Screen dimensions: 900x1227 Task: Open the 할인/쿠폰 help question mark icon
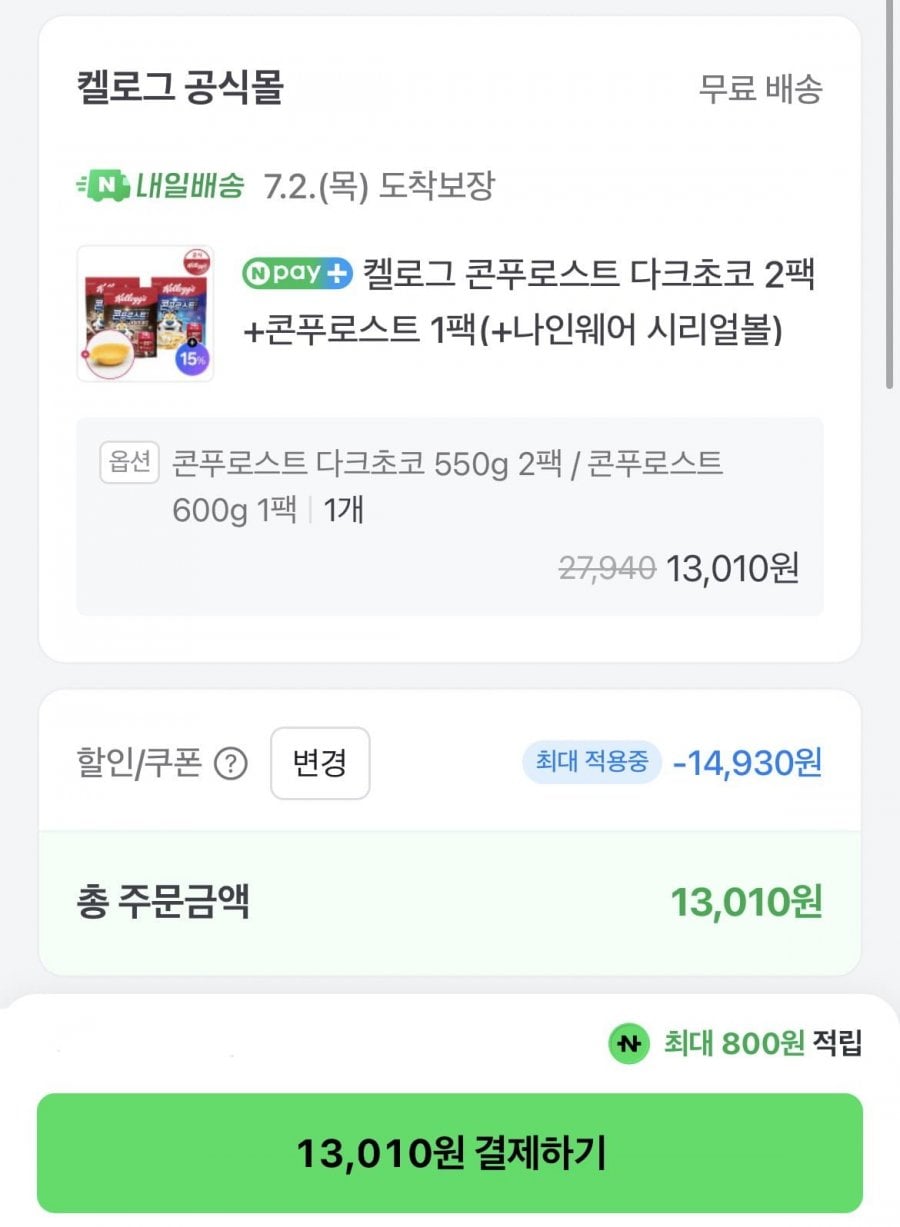pos(231,765)
